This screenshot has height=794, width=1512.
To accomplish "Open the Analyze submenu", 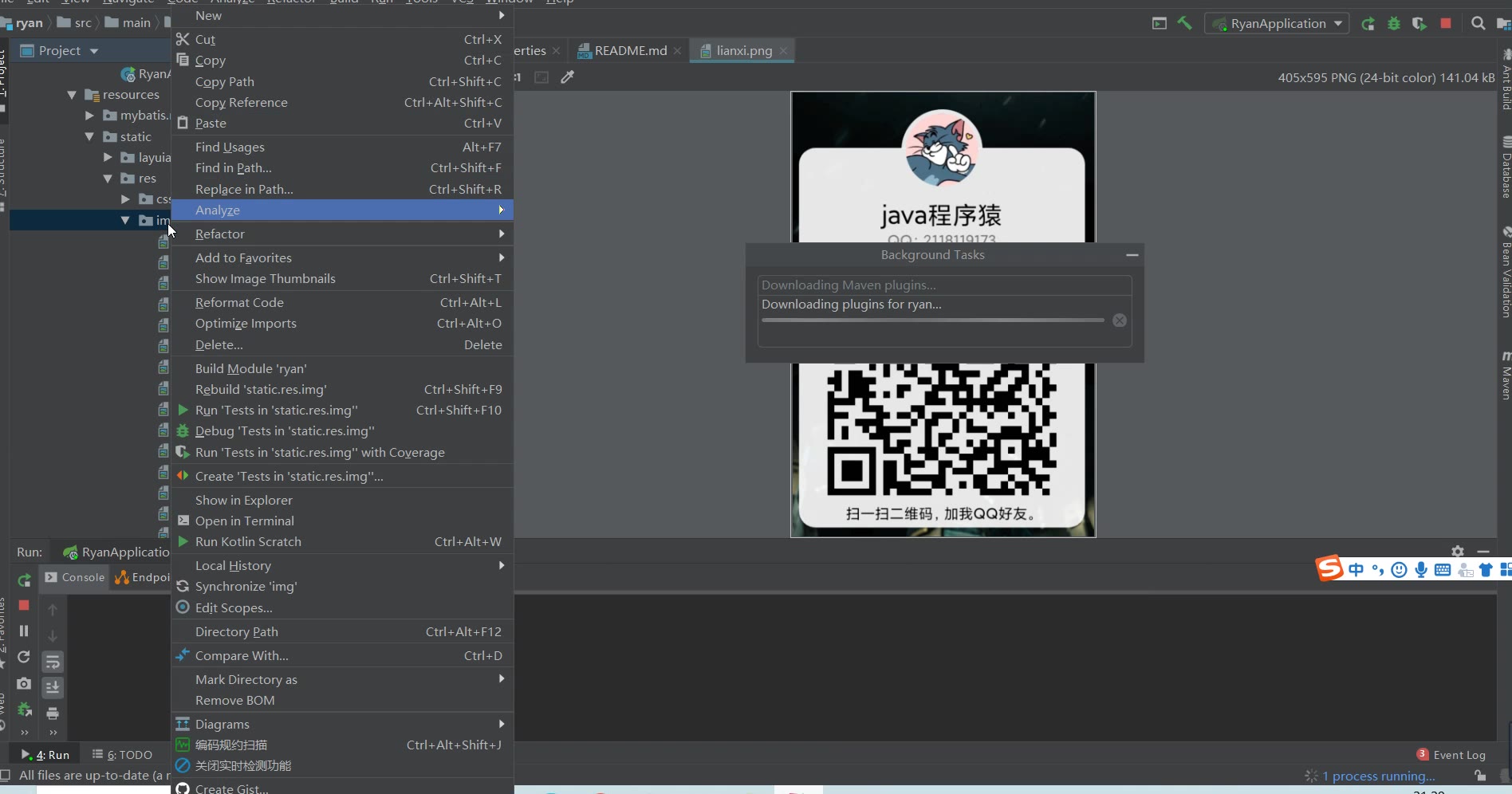I will (342, 210).
